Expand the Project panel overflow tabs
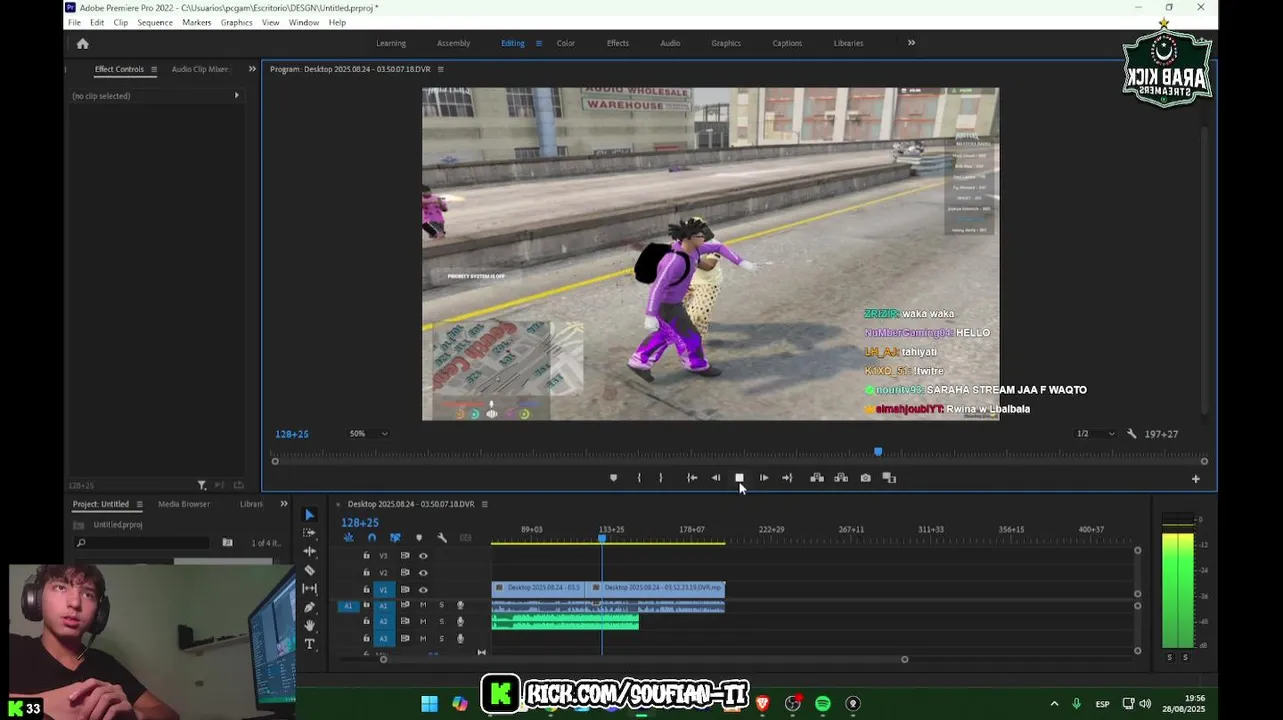Image resolution: width=1283 pixels, height=720 pixels. click(284, 504)
